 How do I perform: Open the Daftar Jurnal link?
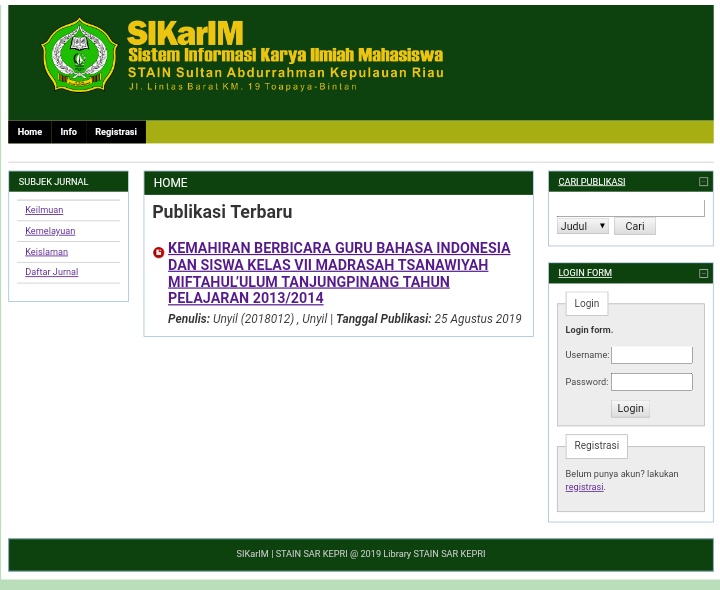(51, 272)
